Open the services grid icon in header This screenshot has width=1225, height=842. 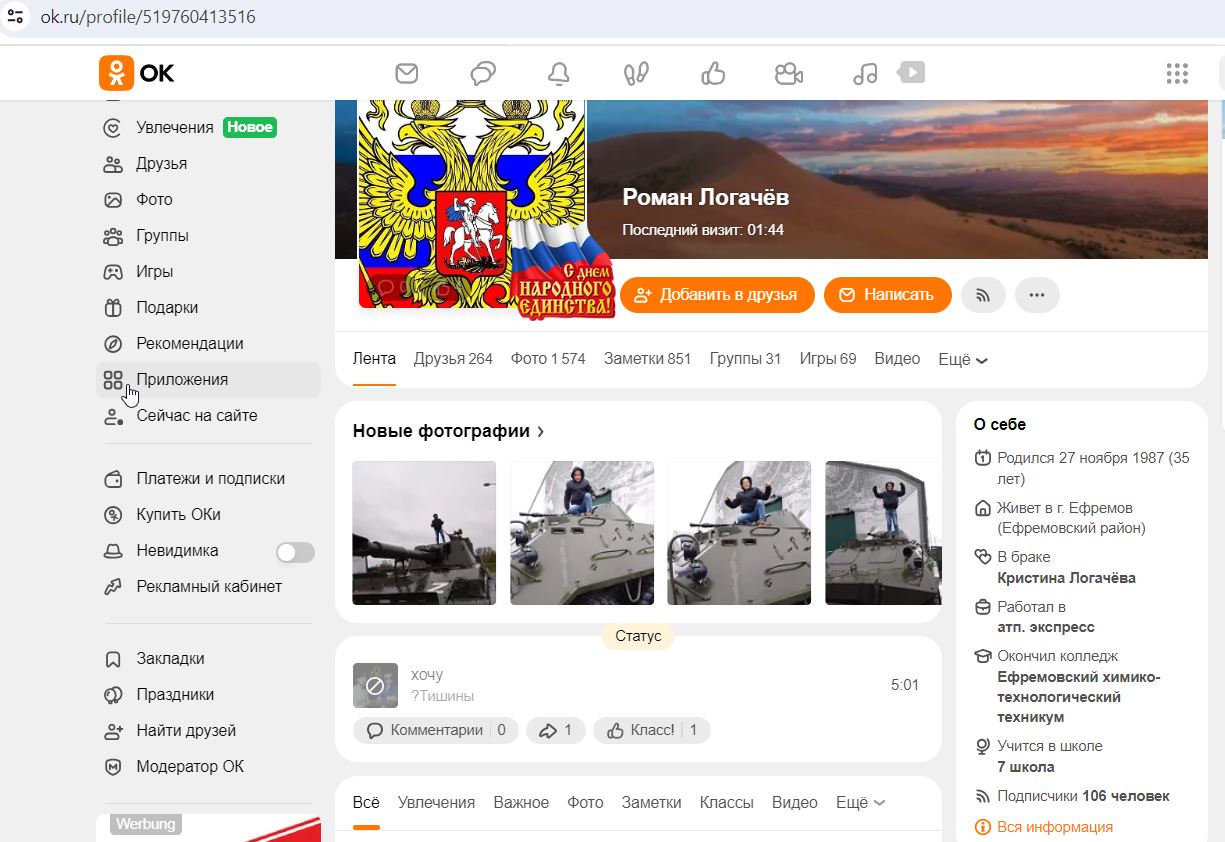[x=1177, y=73]
